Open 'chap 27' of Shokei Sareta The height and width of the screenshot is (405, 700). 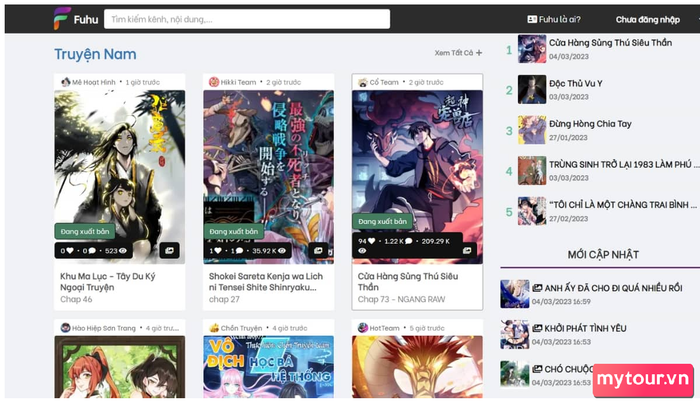pyautogui.click(x=224, y=299)
